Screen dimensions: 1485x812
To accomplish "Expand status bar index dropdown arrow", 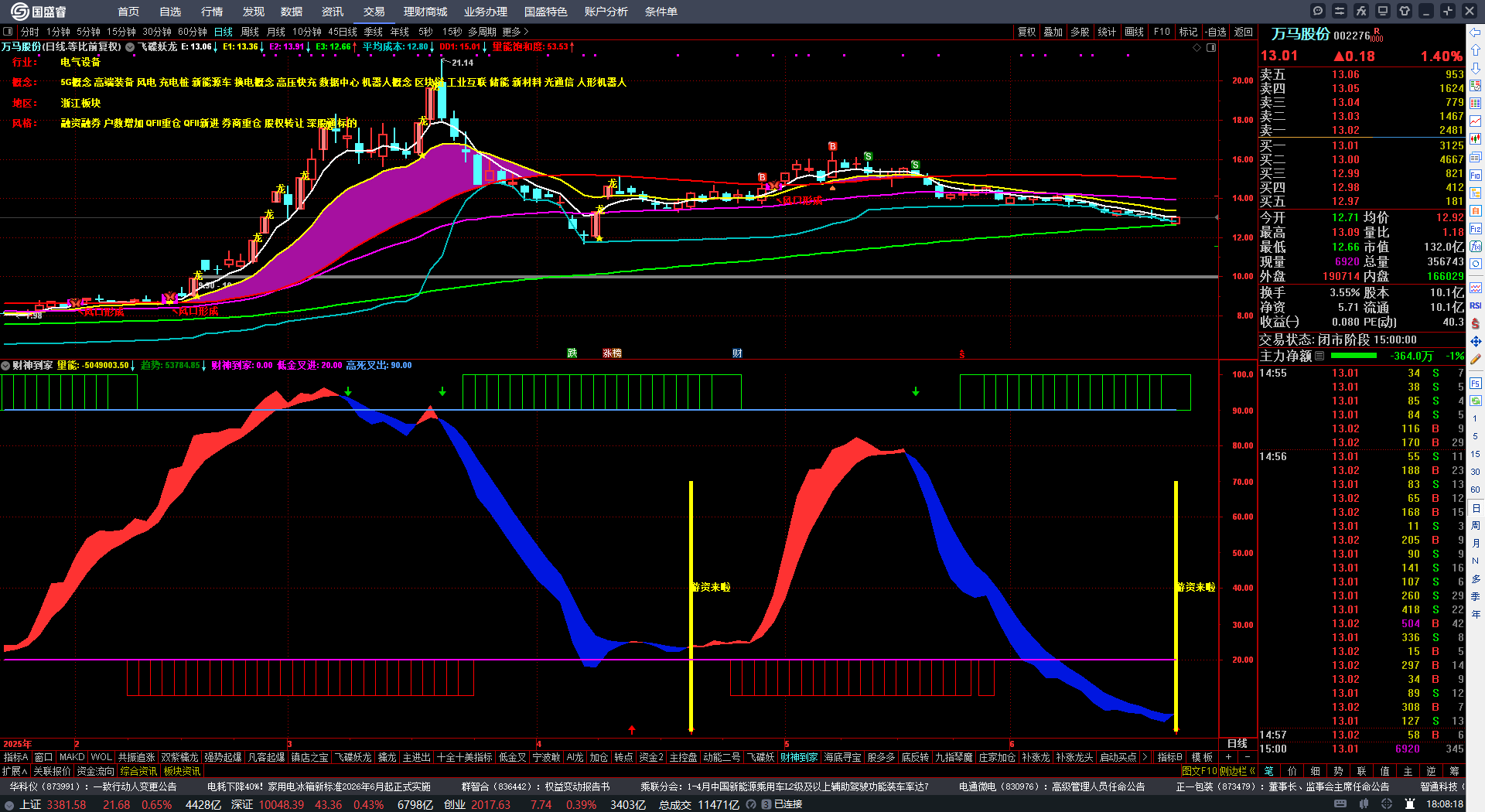I will (x=9, y=804).
